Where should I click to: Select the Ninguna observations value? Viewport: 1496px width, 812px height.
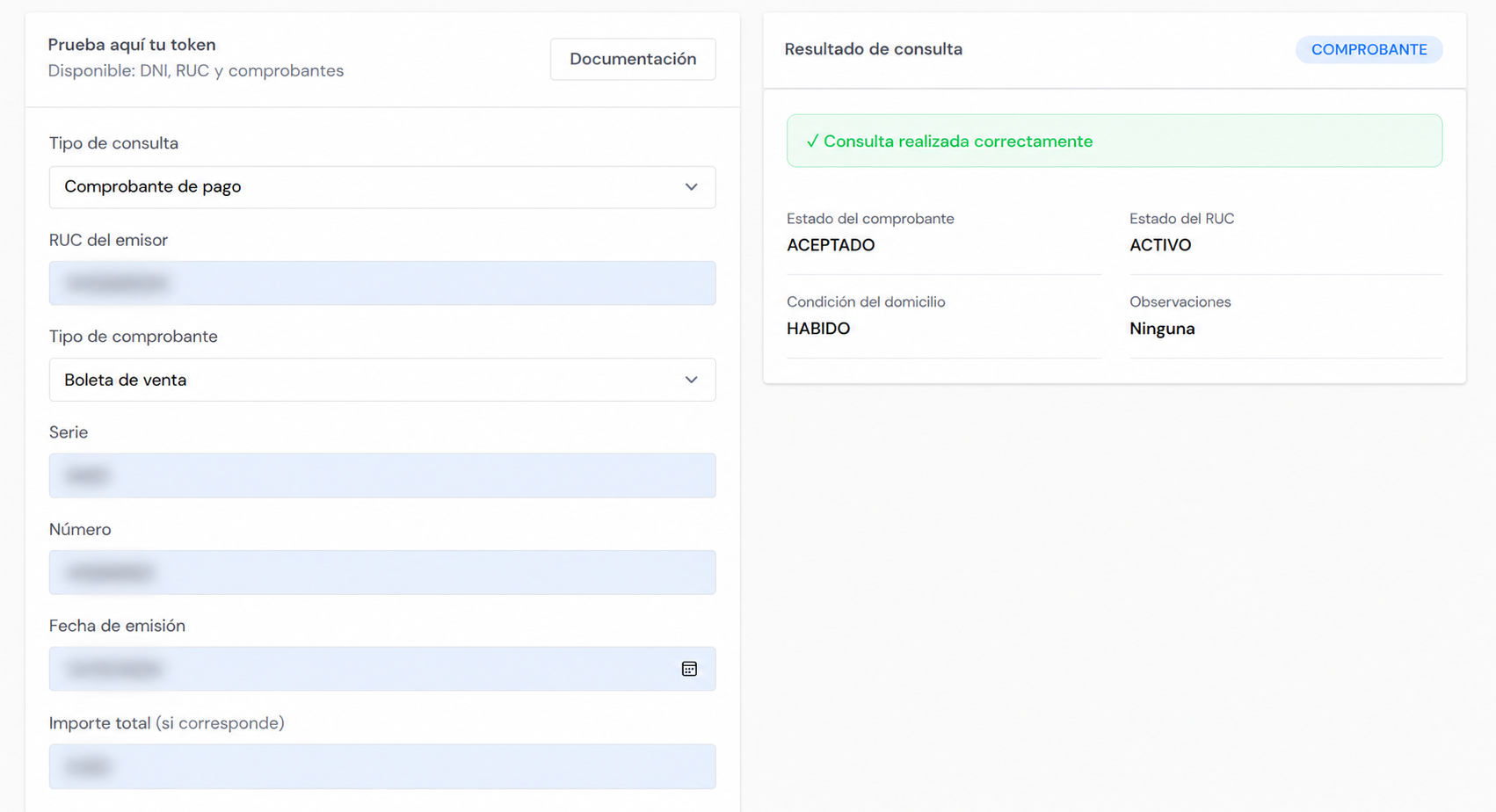[x=1162, y=329]
